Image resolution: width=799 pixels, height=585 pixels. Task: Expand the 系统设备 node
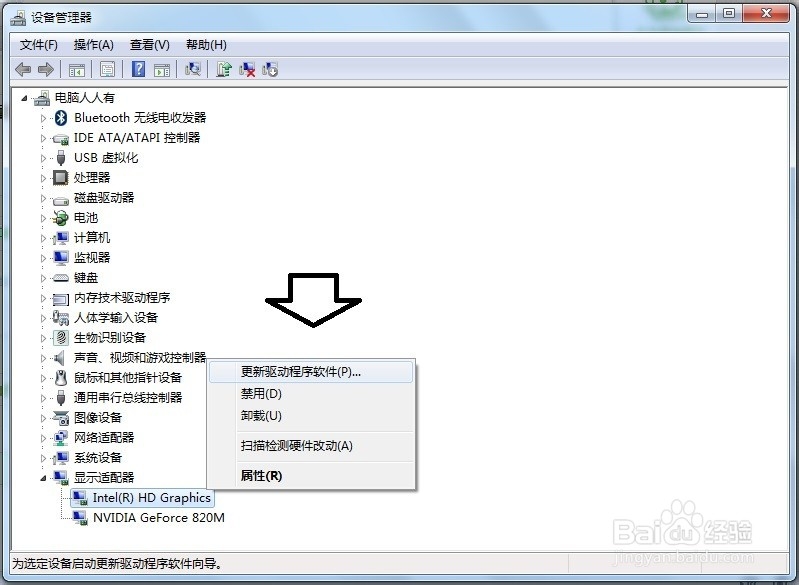(43, 458)
